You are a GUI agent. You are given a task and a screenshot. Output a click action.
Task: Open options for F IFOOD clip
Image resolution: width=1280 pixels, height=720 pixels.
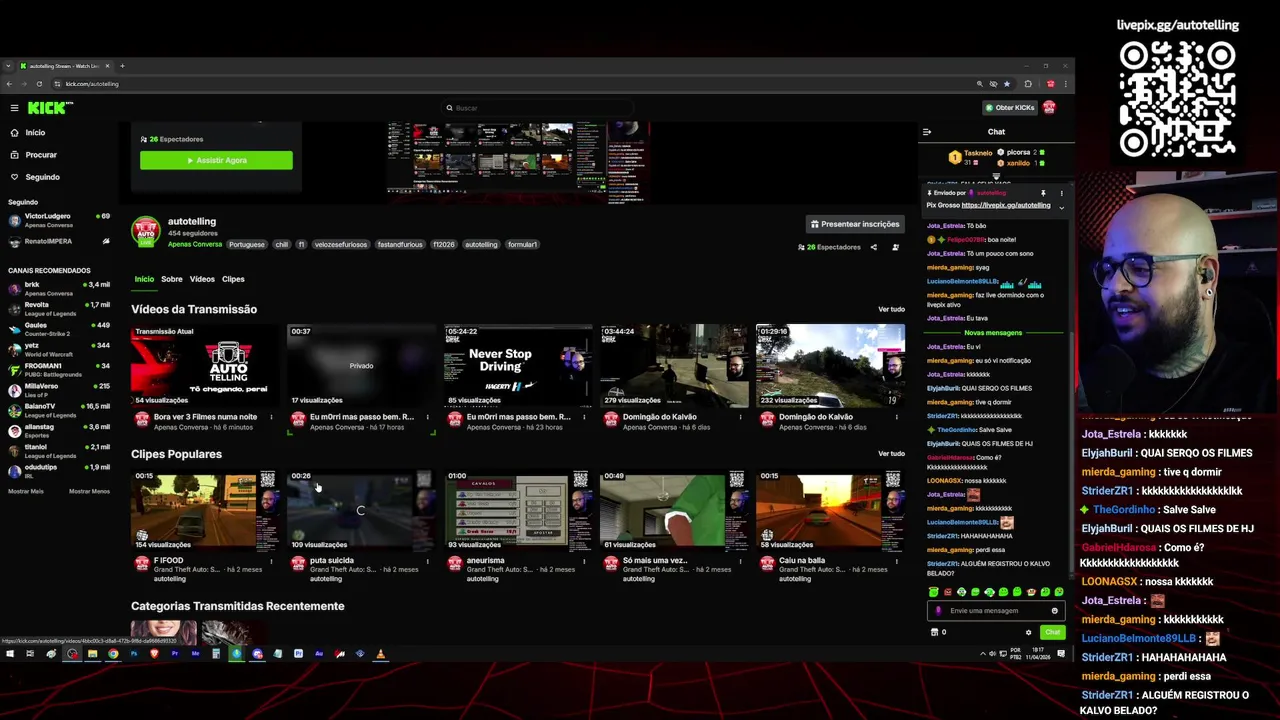[271, 561]
